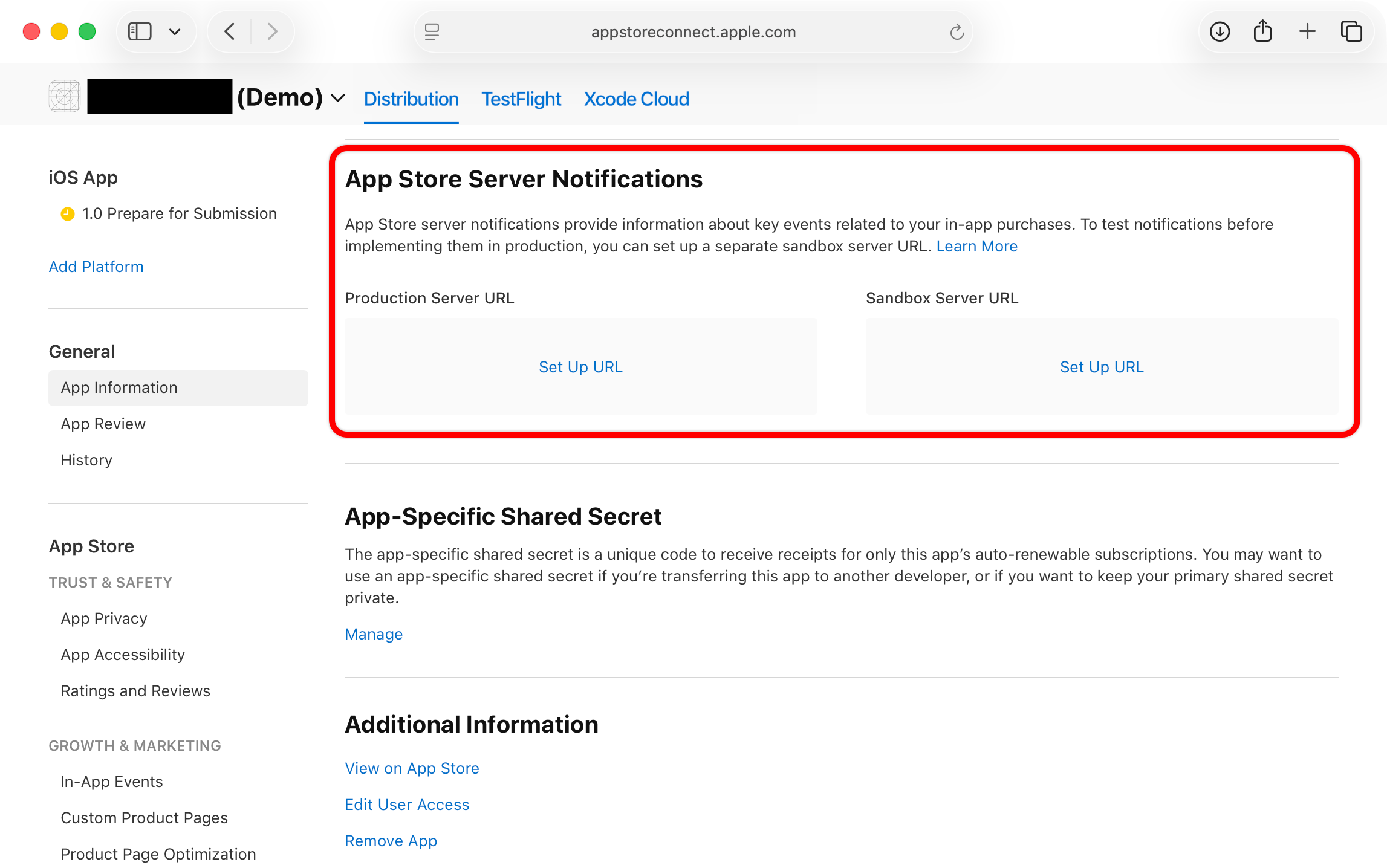Show the tab overview
The width and height of the screenshot is (1387, 868).
tap(1351, 31)
